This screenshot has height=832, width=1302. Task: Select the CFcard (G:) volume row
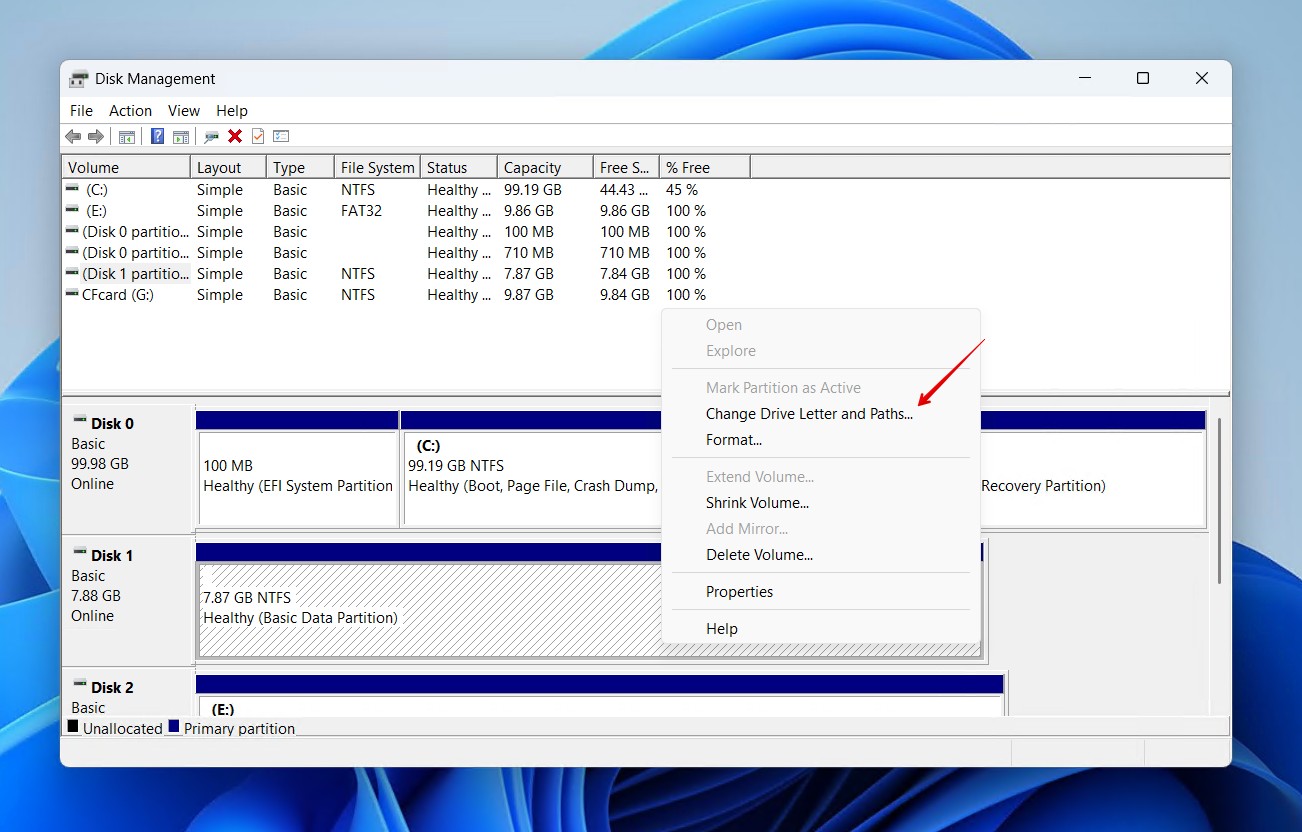coord(110,294)
